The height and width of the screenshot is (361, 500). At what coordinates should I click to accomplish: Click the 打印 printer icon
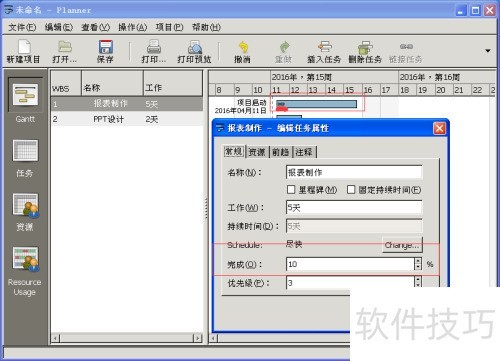tap(154, 51)
